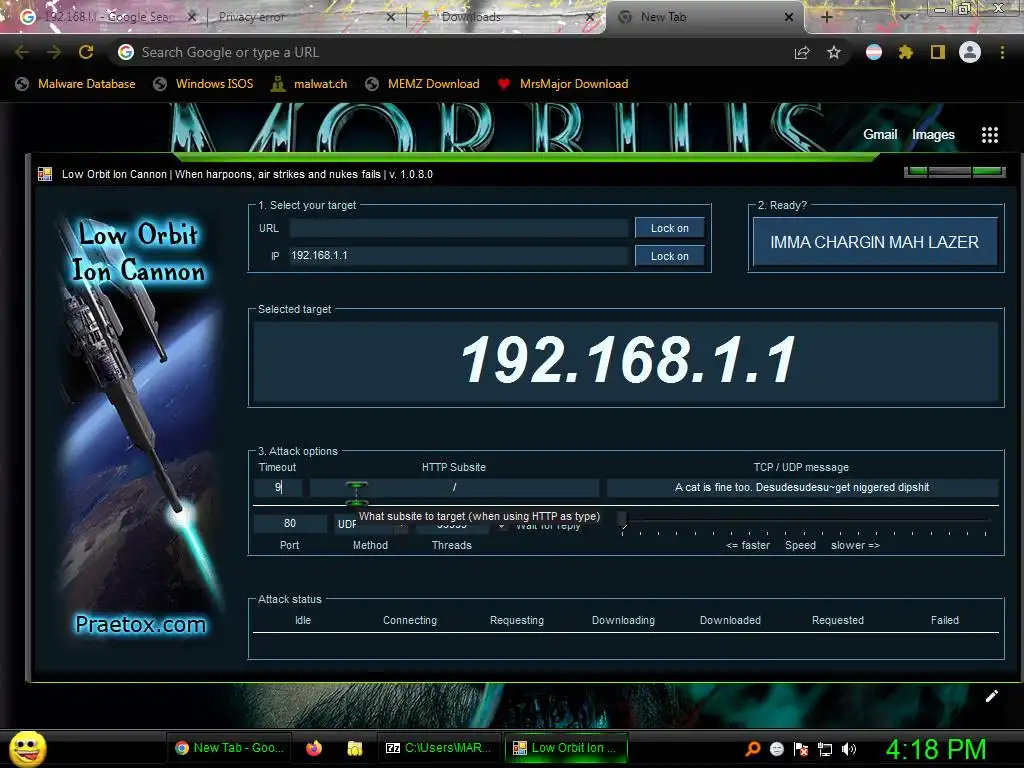Open the MrsMajor Download bookmark
1024x768 pixels.
563,84
